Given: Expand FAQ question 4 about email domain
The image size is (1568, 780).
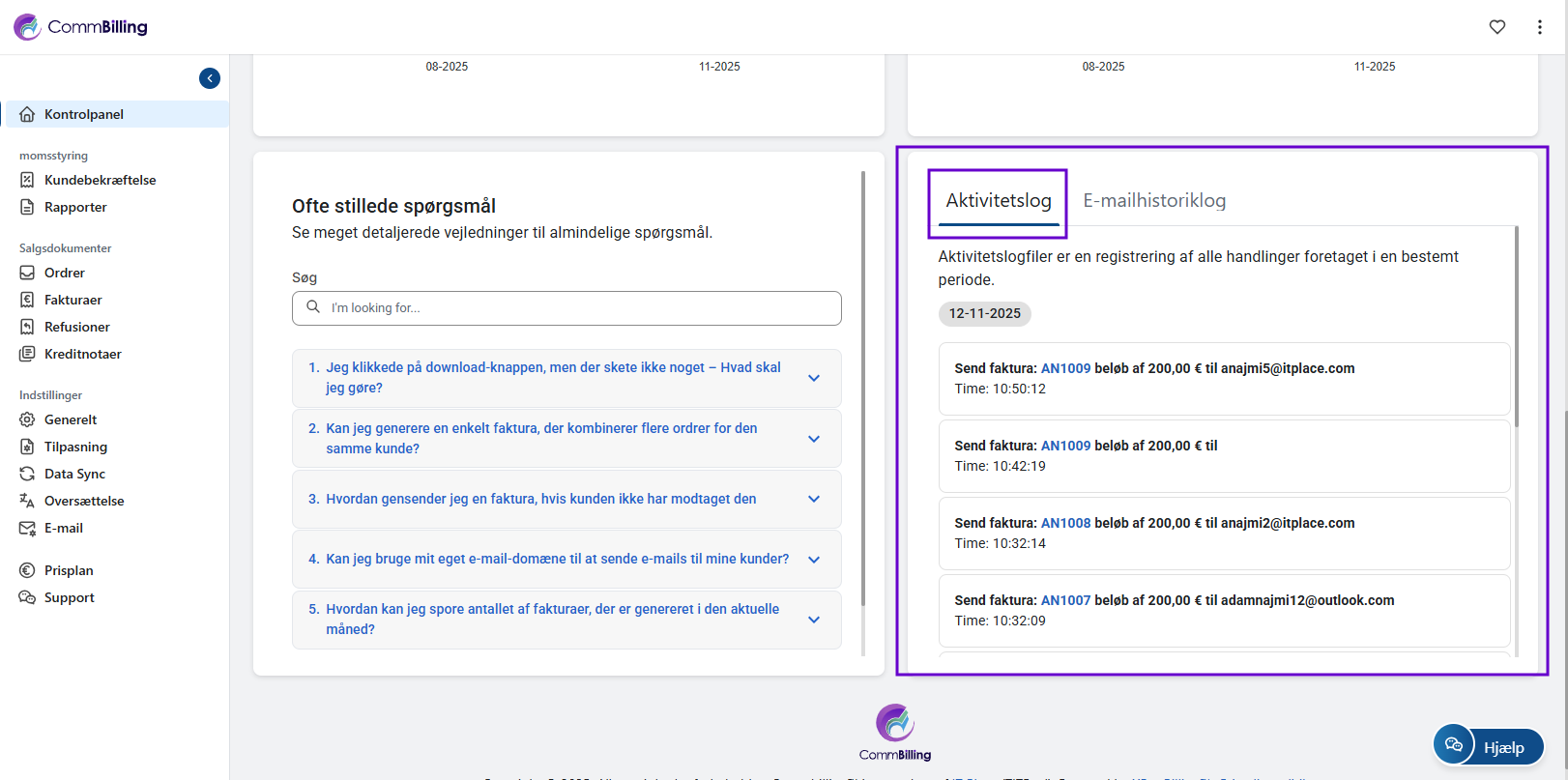Looking at the screenshot, I should point(813,560).
